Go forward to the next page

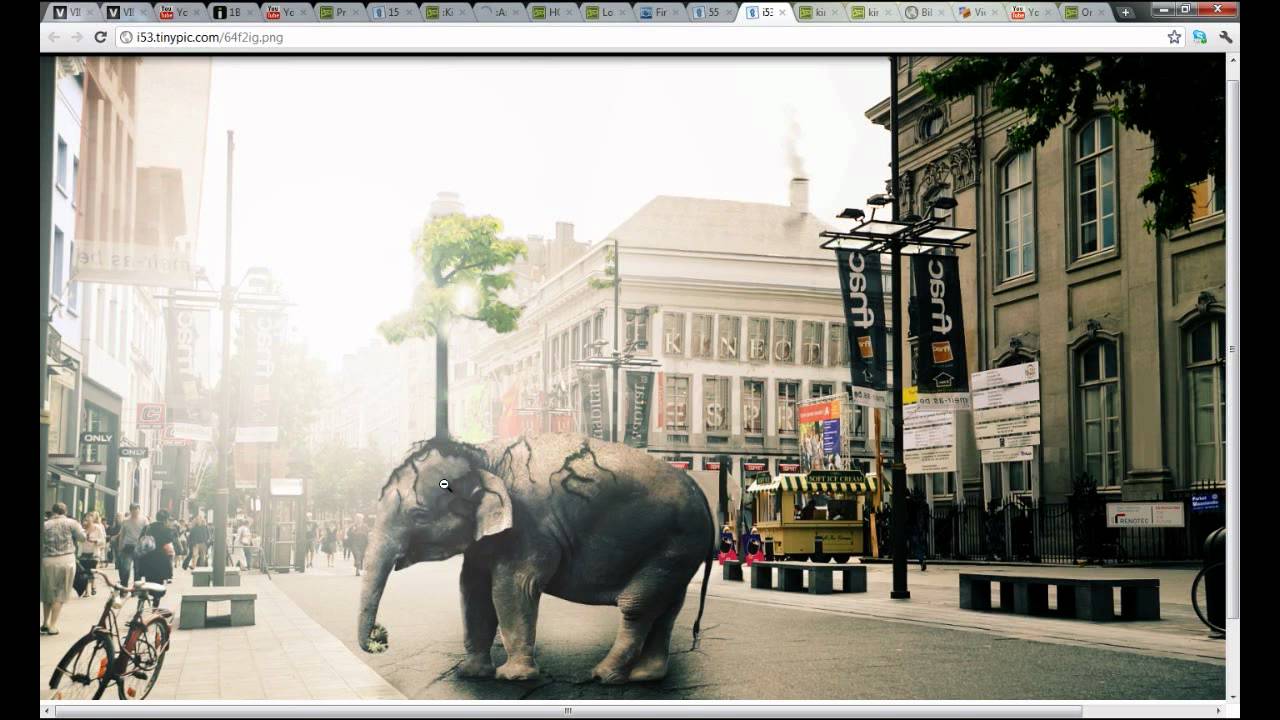pyautogui.click(x=77, y=37)
